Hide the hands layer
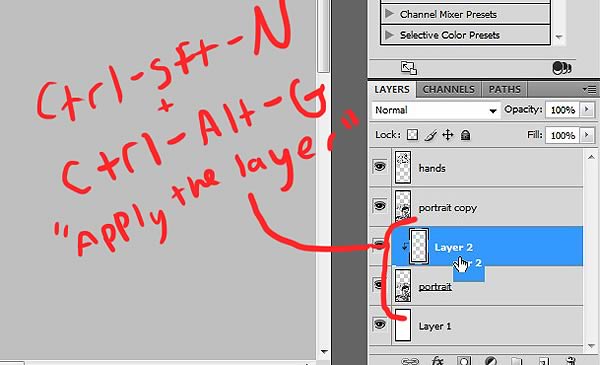 coord(380,166)
